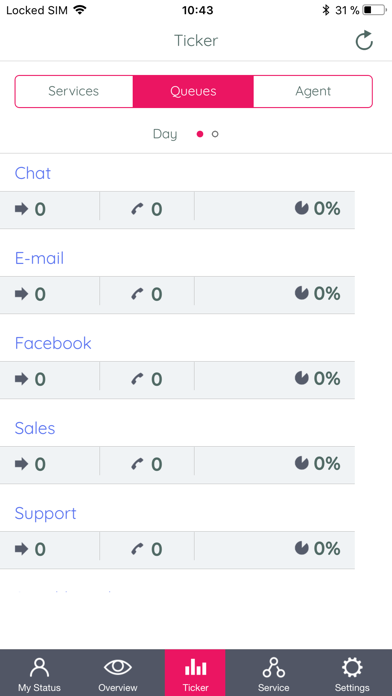Open the Overview eye icon
Screen dimensions: 392x696
point(118,667)
